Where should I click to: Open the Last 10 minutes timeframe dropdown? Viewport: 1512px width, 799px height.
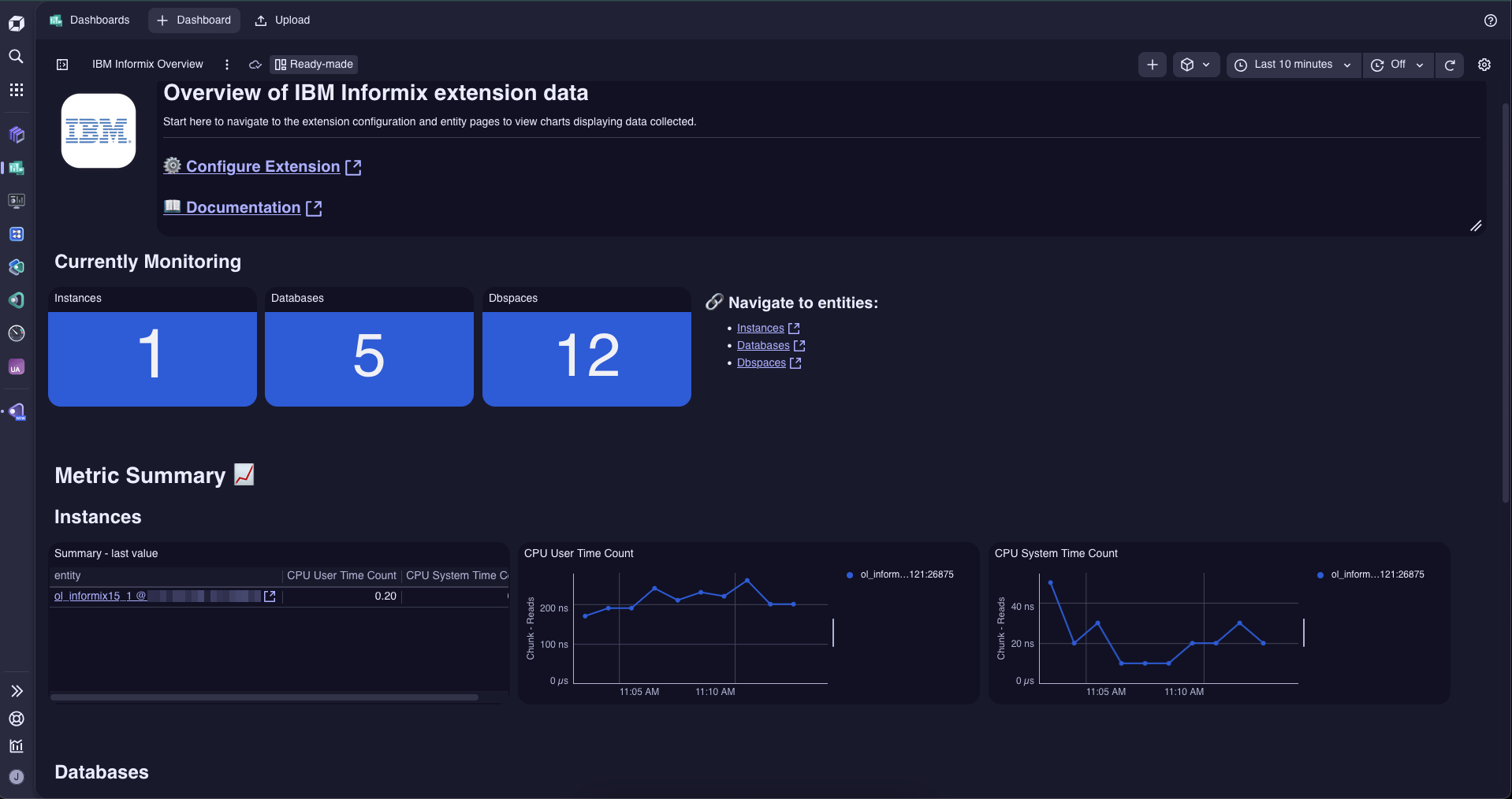[1293, 65]
